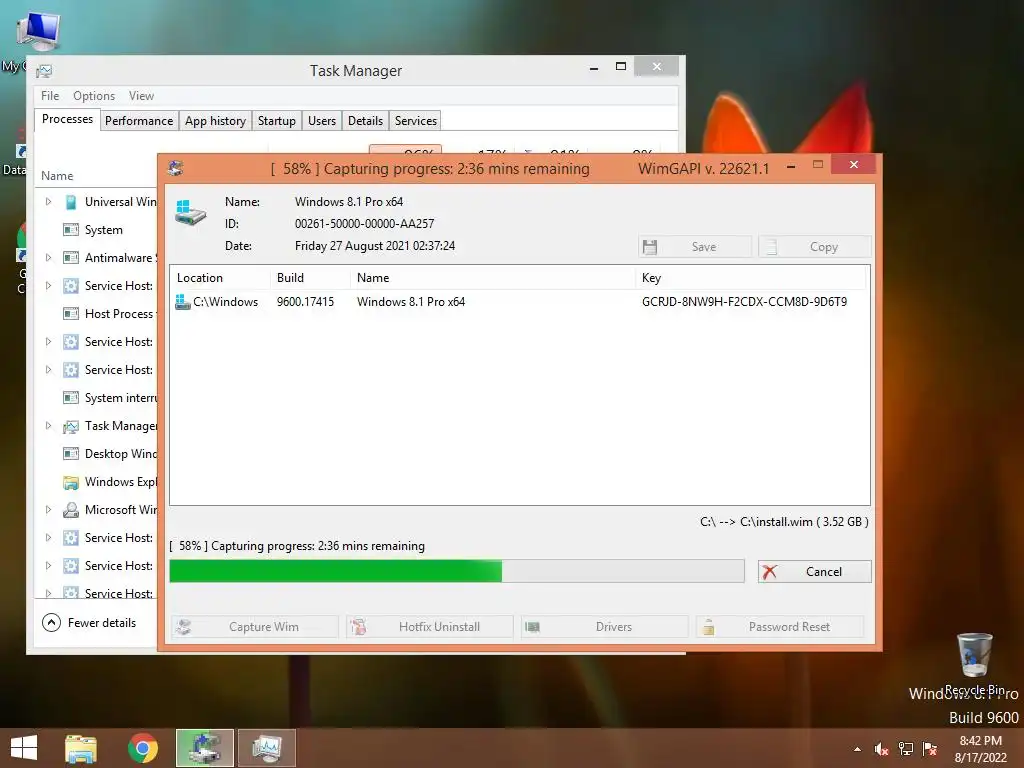
Task: Click the product key GCRJD-8NW9H-F2CDX-CCM8D-9D6T9
Action: pos(744,302)
